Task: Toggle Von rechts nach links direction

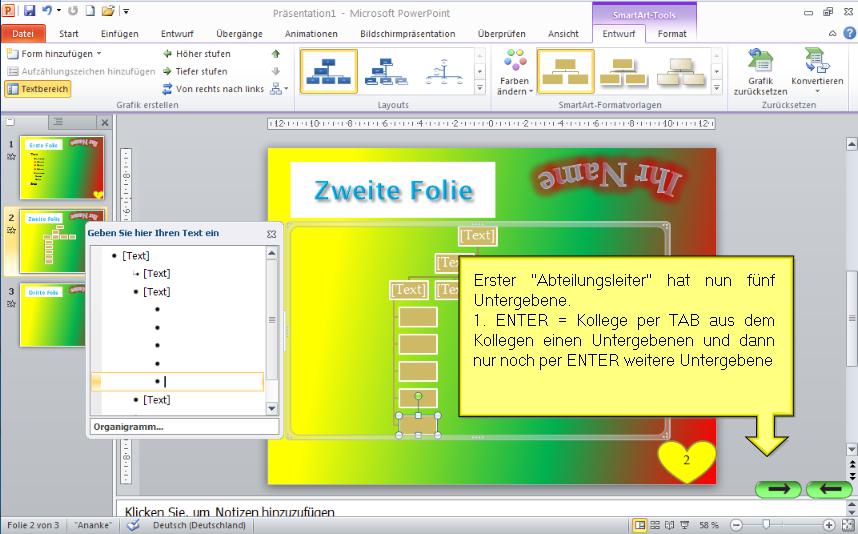Action: pyautogui.click(x=212, y=89)
